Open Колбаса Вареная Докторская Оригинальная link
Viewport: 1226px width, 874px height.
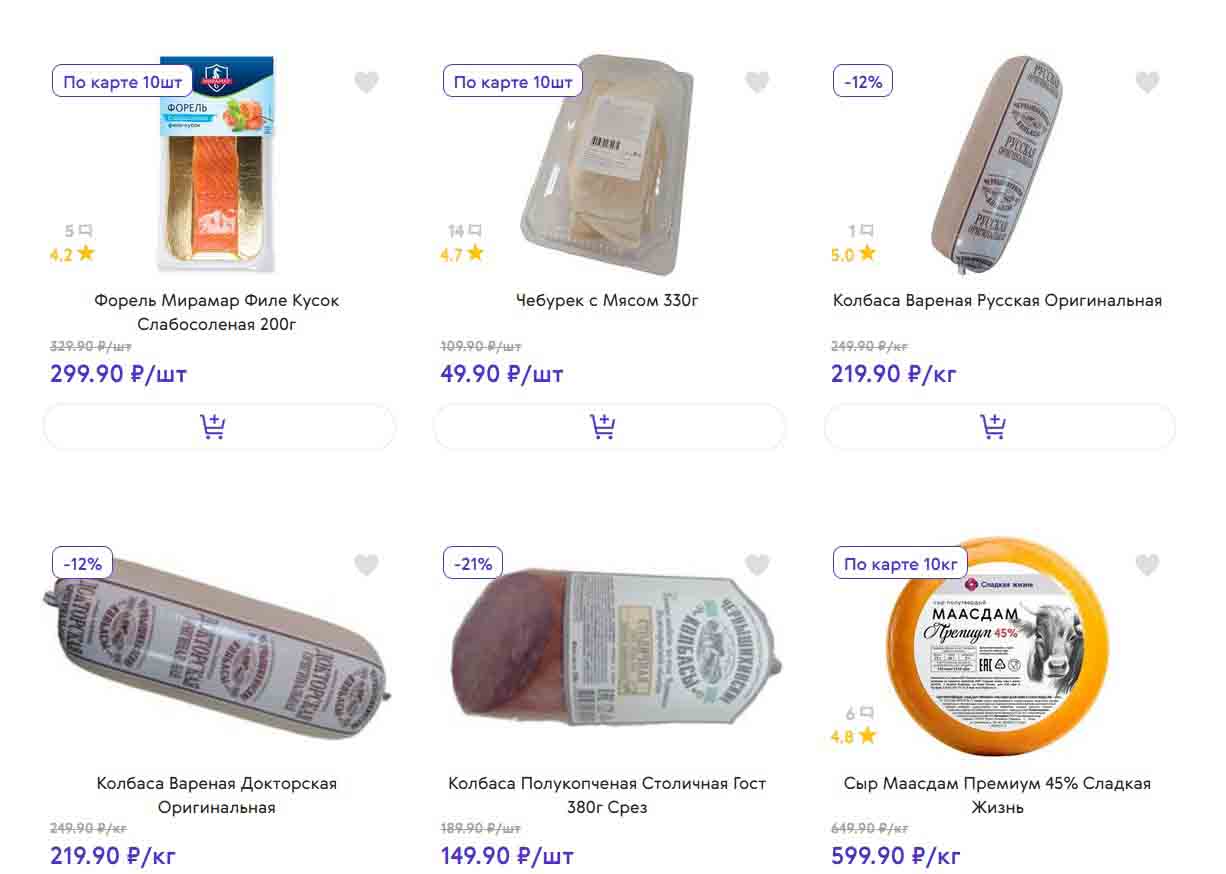[217, 795]
